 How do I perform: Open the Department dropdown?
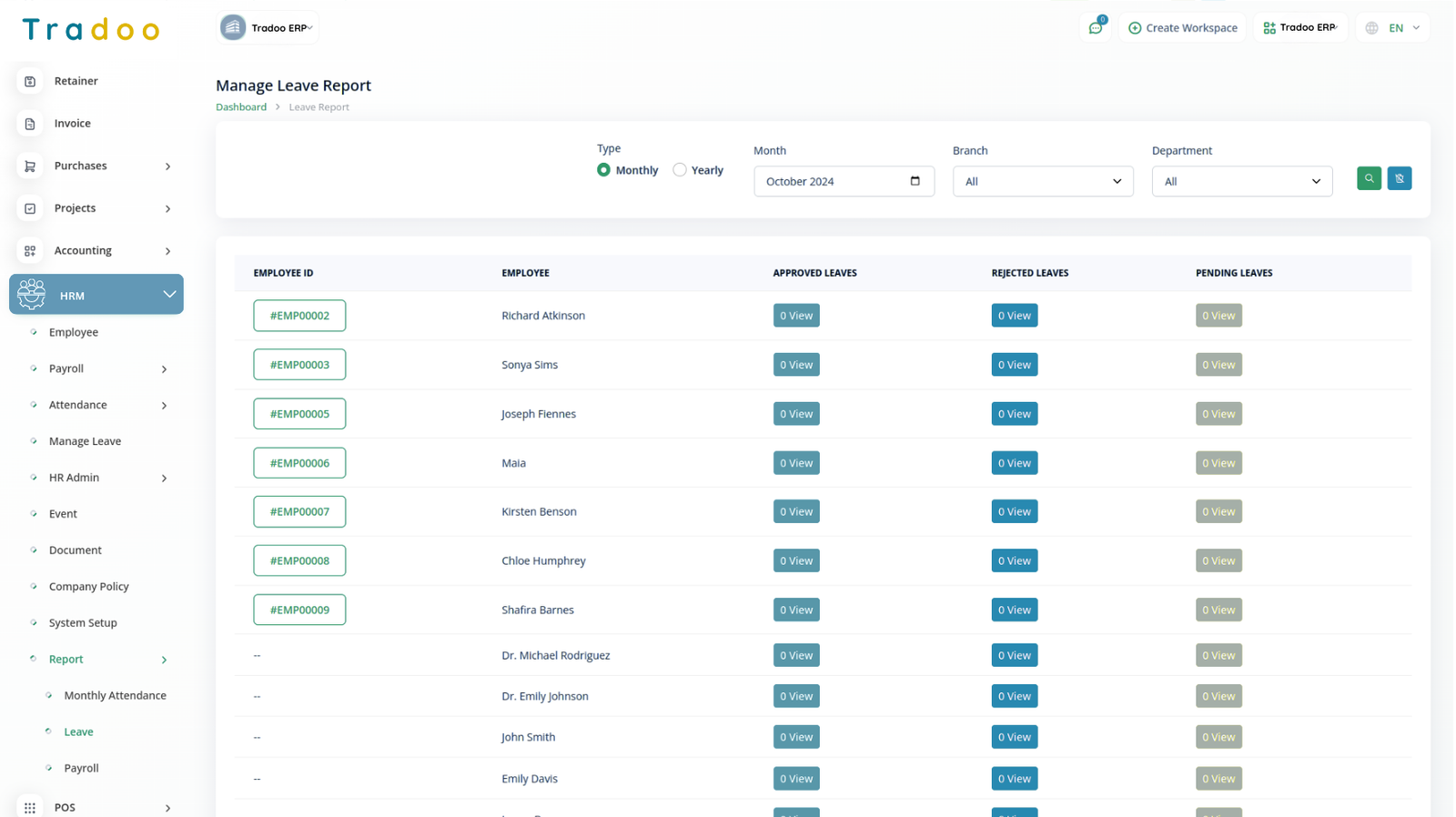coord(1241,181)
